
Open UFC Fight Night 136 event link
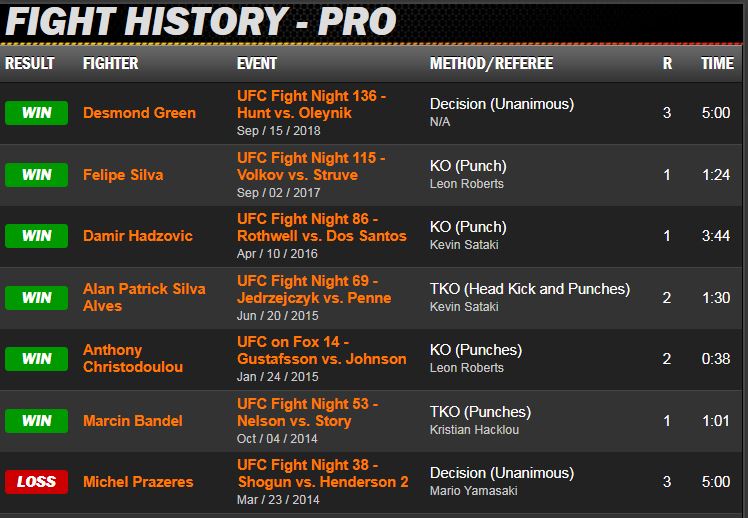point(311,104)
